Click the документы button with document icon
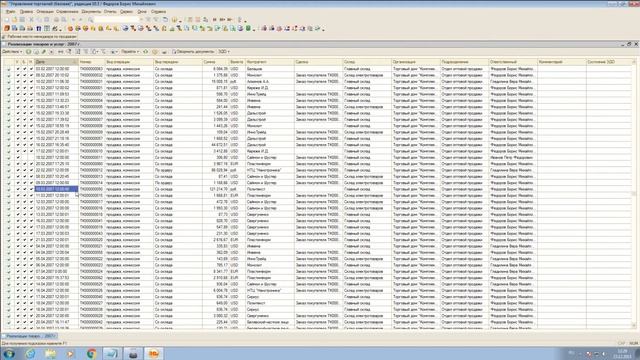 193,52
